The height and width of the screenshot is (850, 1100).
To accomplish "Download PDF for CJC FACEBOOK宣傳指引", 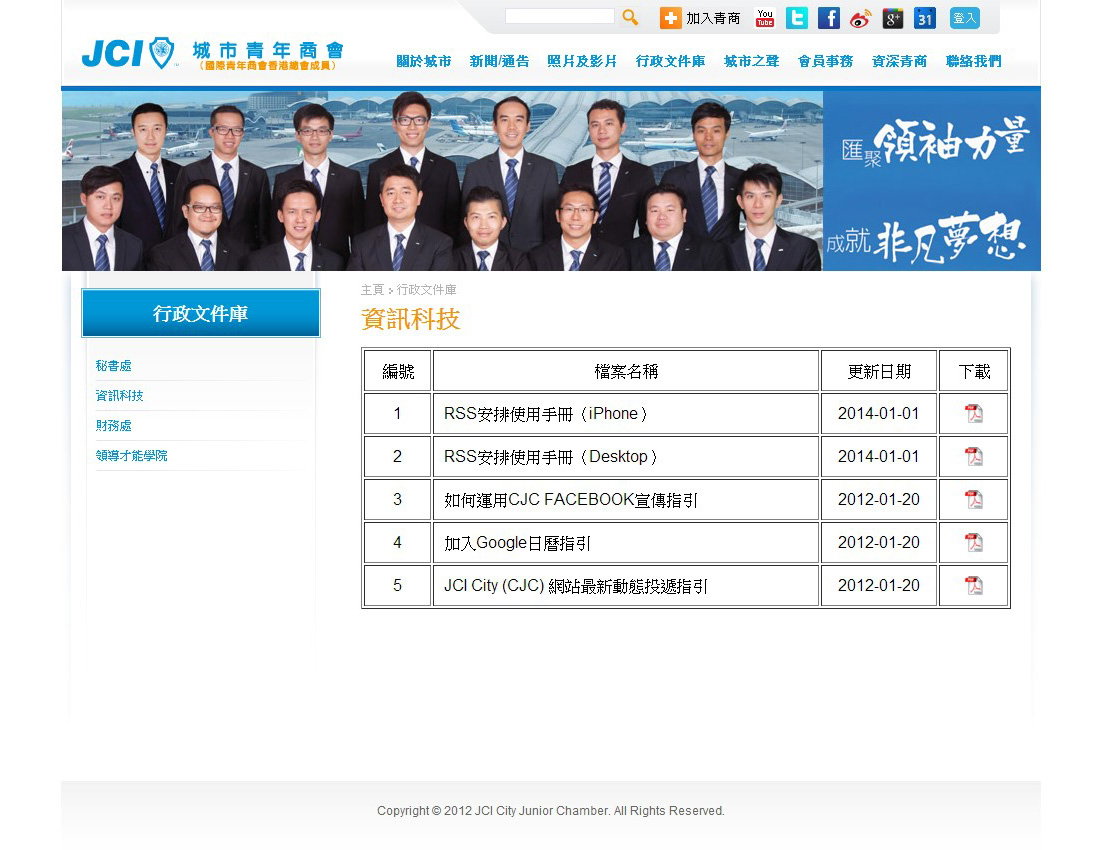I will [x=974, y=500].
